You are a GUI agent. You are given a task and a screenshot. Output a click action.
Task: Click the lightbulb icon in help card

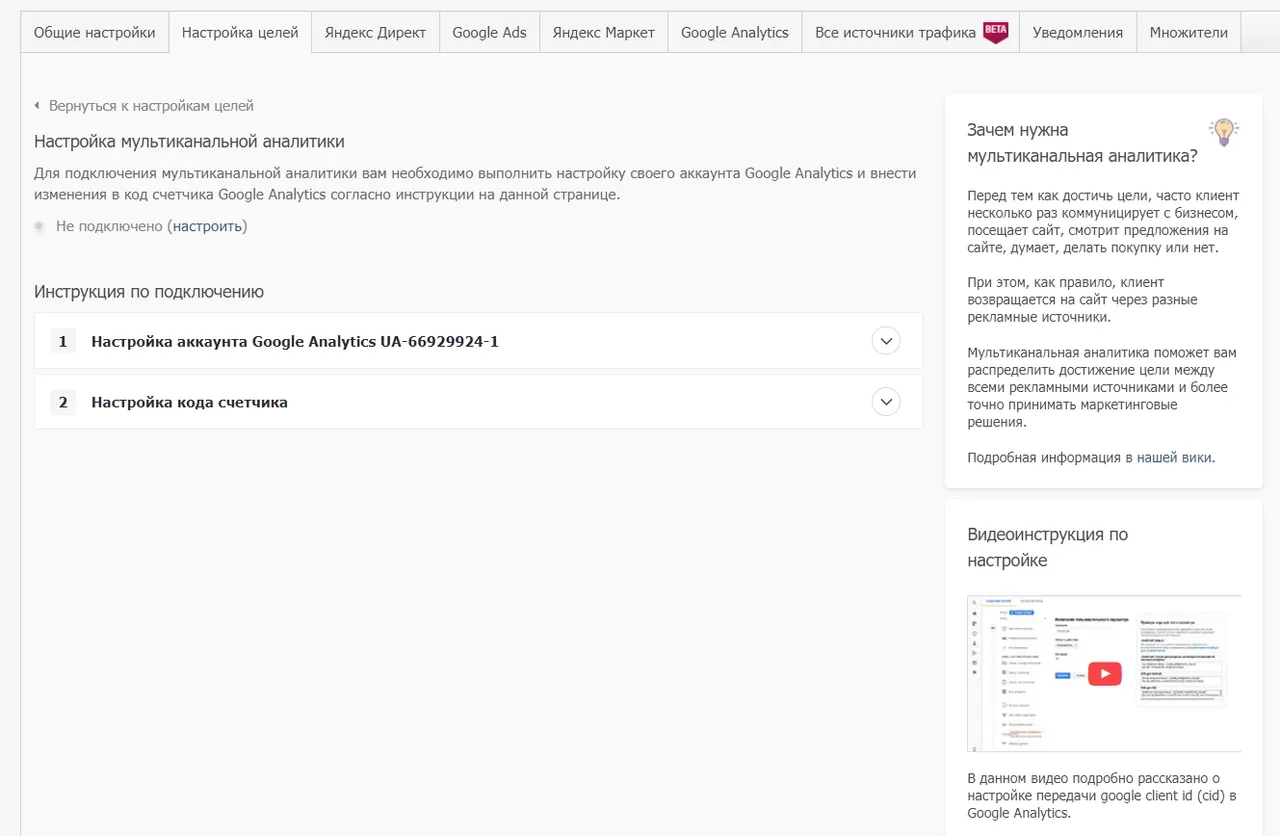(1224, 132)
